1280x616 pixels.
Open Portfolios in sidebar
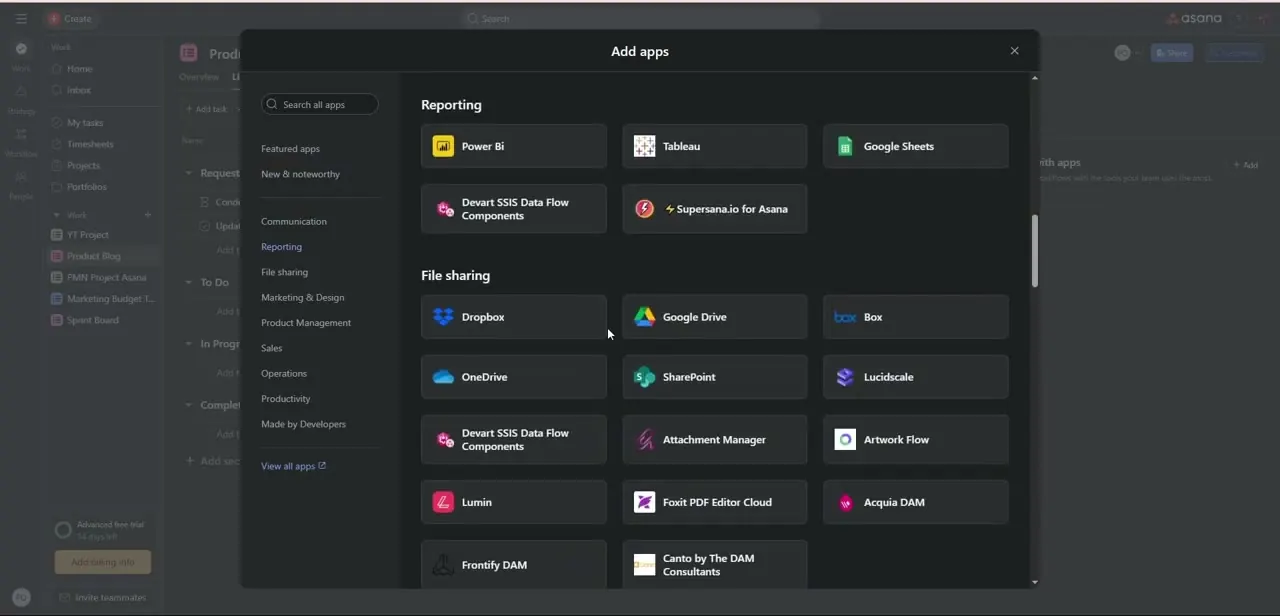[86, 187]
